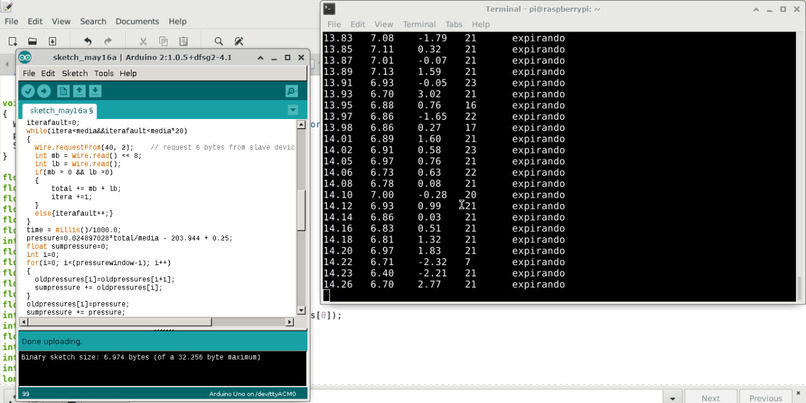Open Terminal Help menu
The width and height of the screenshot is (806, 403).
point(481,24)
